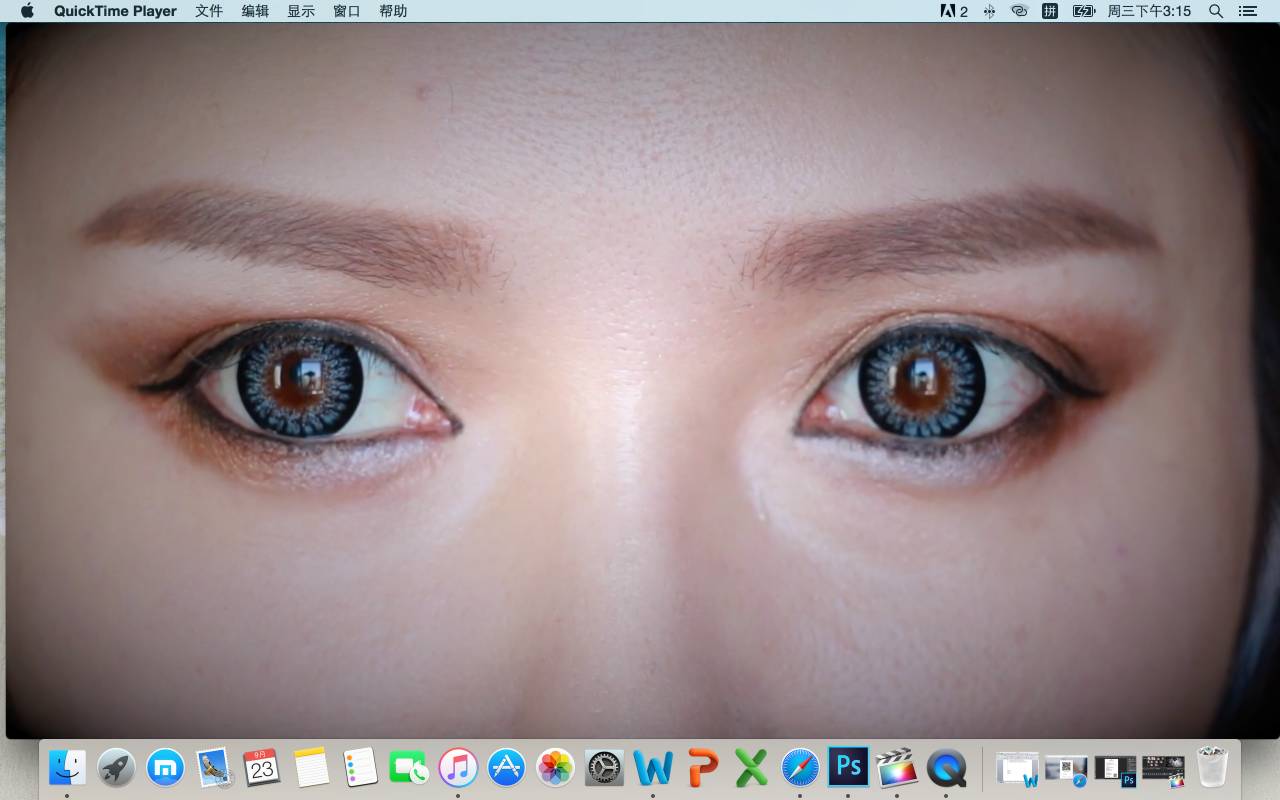
Task: Open the 编辑 (Edit) menu
Action: (x=255, y=11)
